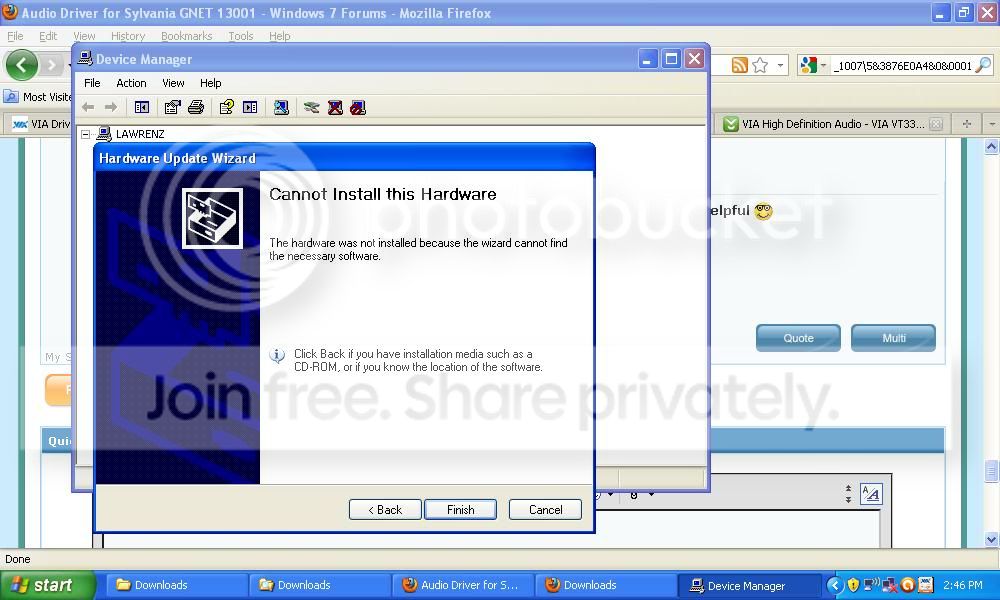The width and height of the screenshot is (1000, 600).
Task: Collapse the LAWRENZ computer tree node
Action: [x=85, y=135]
